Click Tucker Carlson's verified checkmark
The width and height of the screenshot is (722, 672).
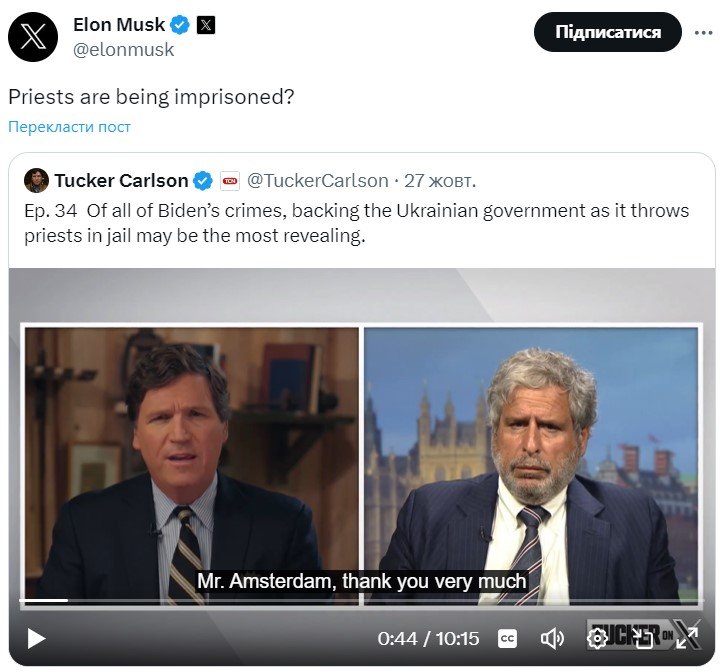203,181
